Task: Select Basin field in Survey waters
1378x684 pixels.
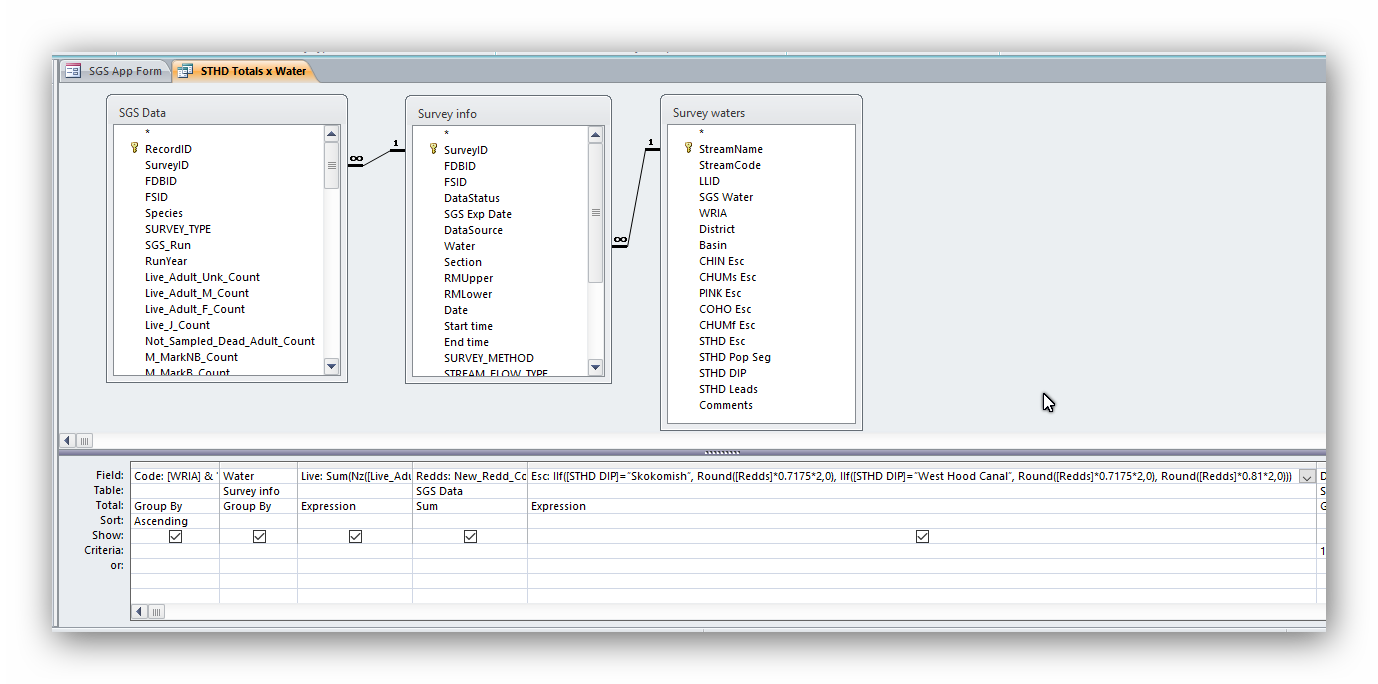Action: tap(713, 245)
